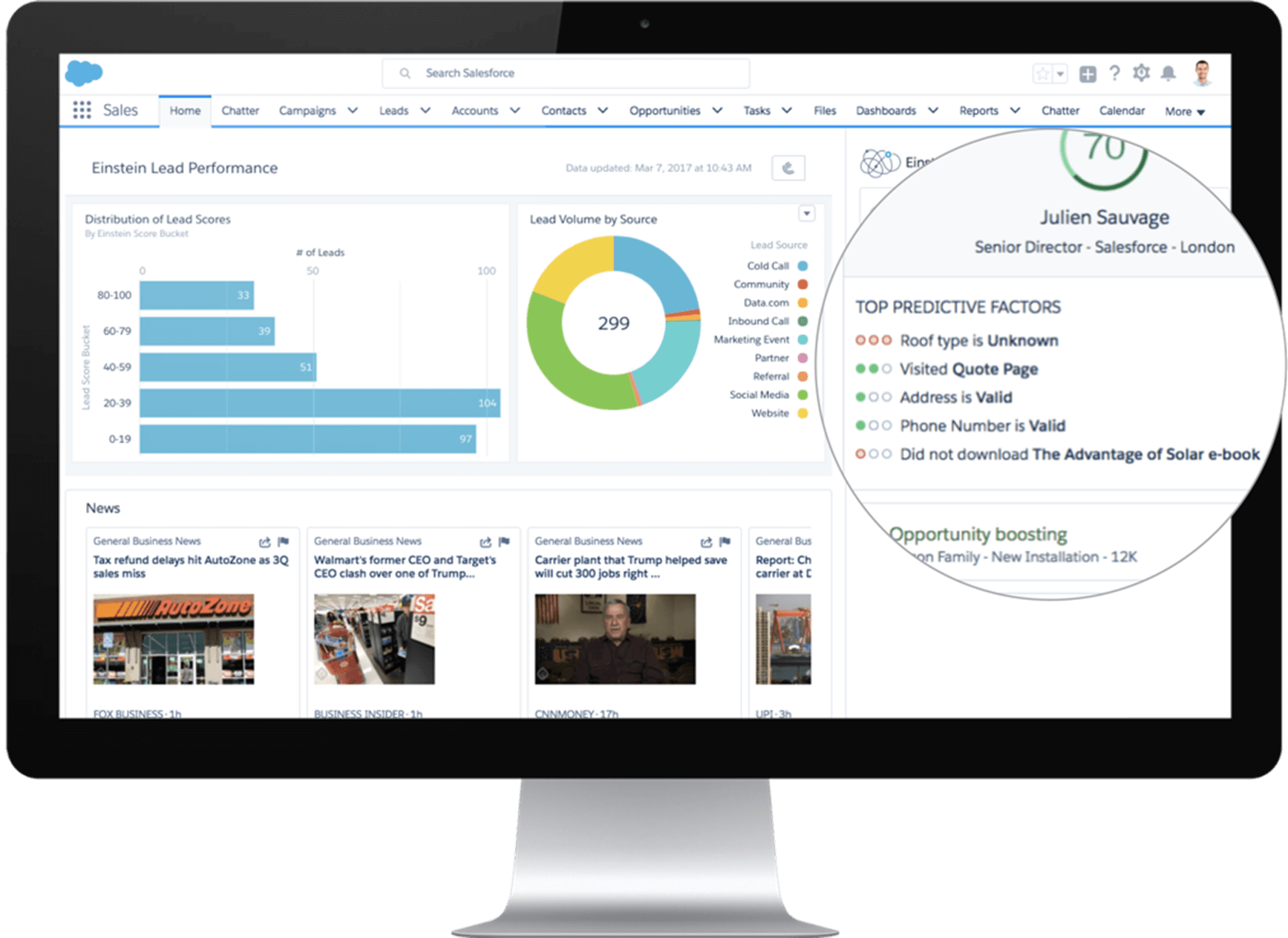Click the Social Media legend color dot

pyautogui.click(x=802, y=395)
